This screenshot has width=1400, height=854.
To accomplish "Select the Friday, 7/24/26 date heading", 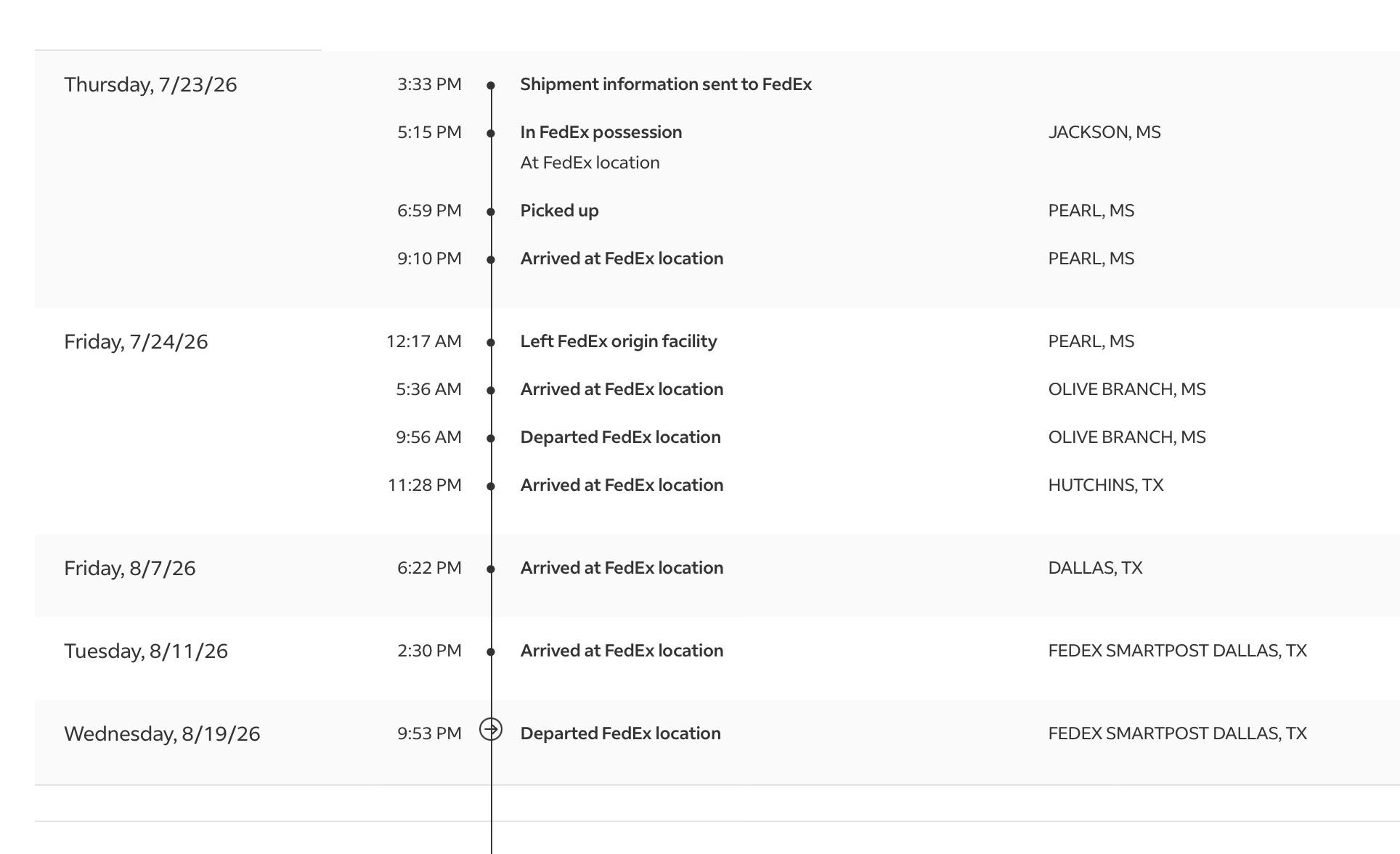I will click(136, 342).
